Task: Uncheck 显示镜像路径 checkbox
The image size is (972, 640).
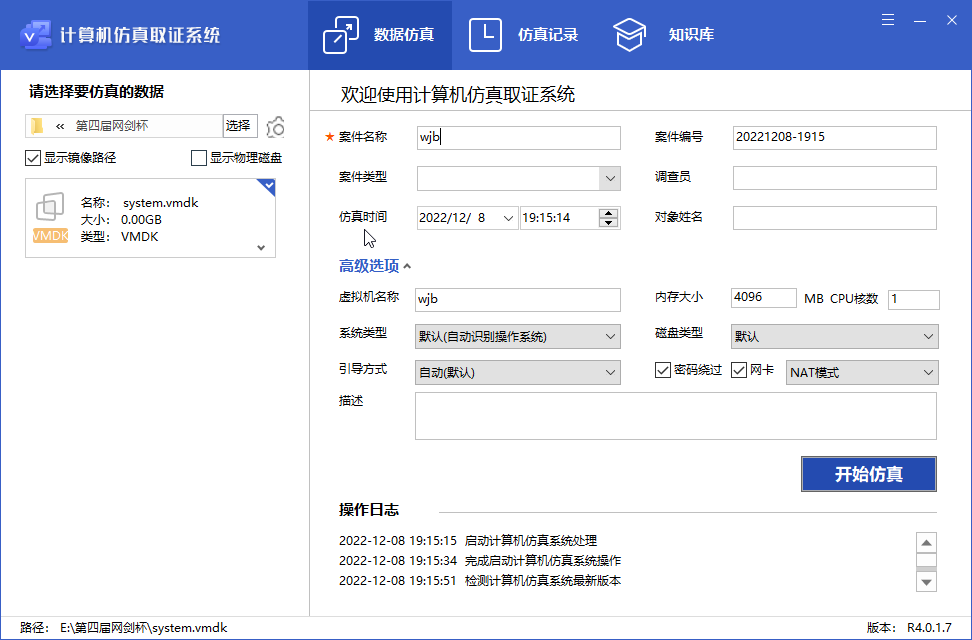Action: [x=33, y=158]
